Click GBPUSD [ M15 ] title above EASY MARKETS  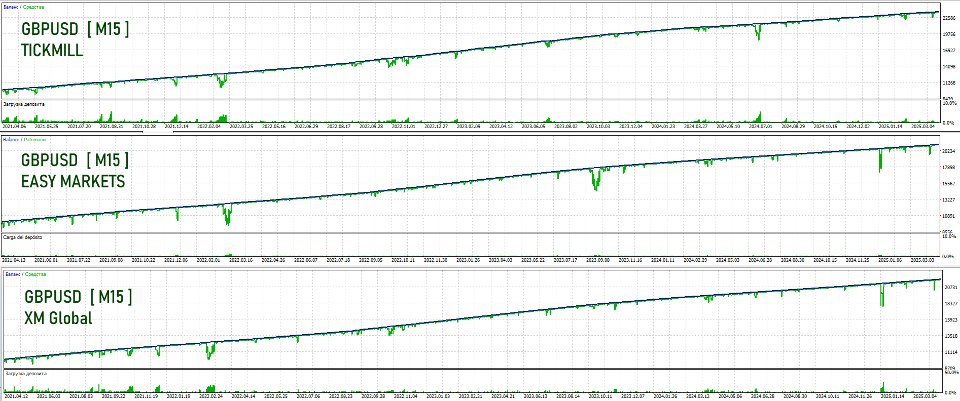point(75,160)
